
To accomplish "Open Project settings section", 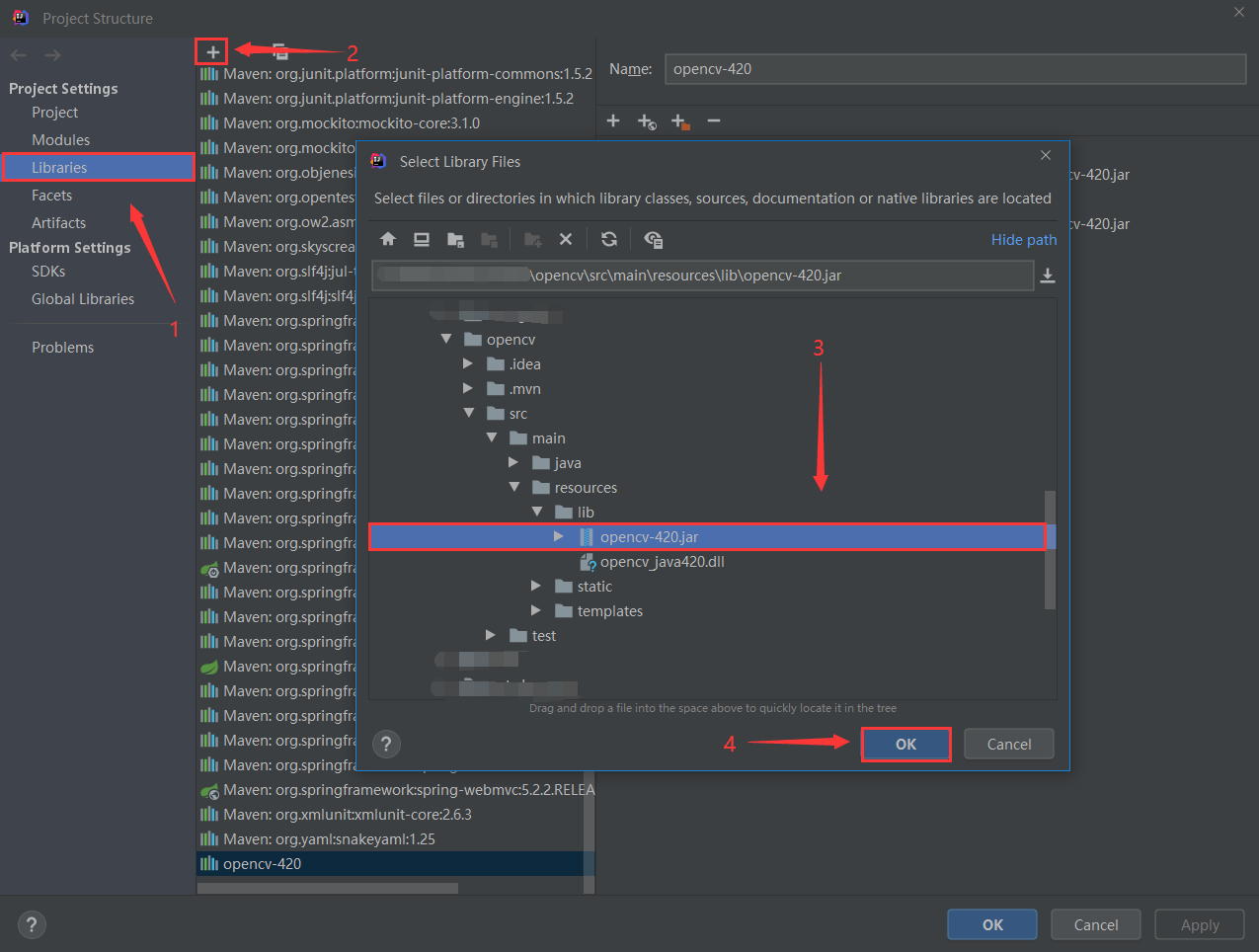I will (x=54, y=113).
